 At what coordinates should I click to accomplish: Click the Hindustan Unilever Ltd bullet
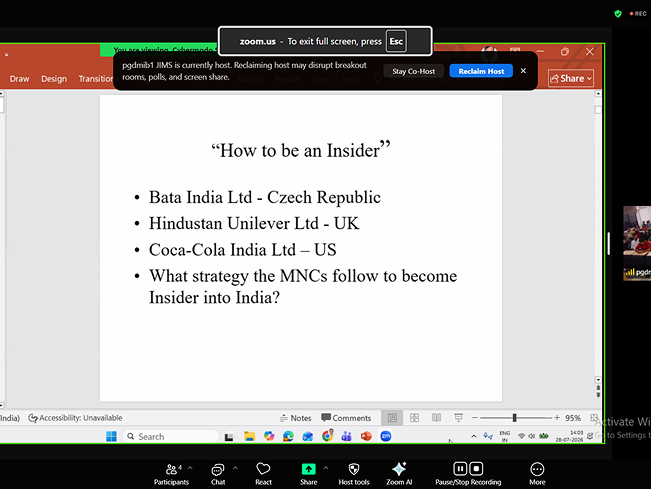click(x=254, y=223)
